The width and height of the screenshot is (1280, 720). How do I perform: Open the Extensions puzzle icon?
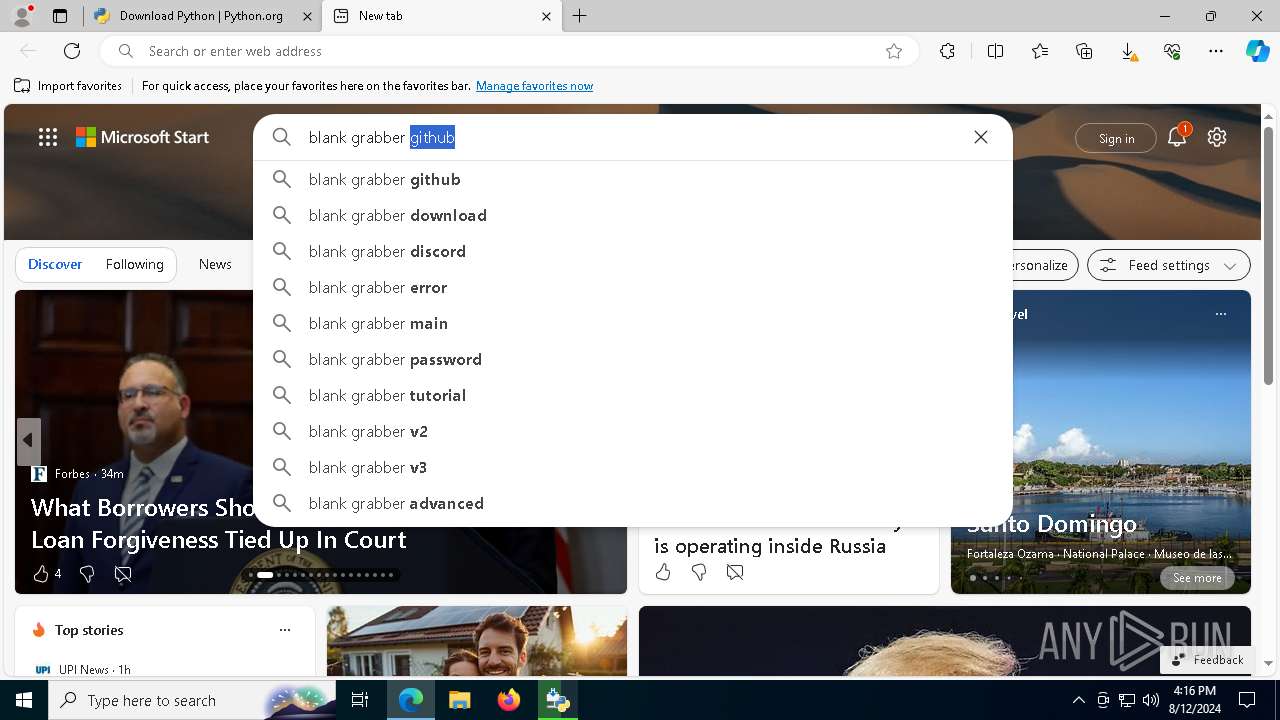pos(947,51)
